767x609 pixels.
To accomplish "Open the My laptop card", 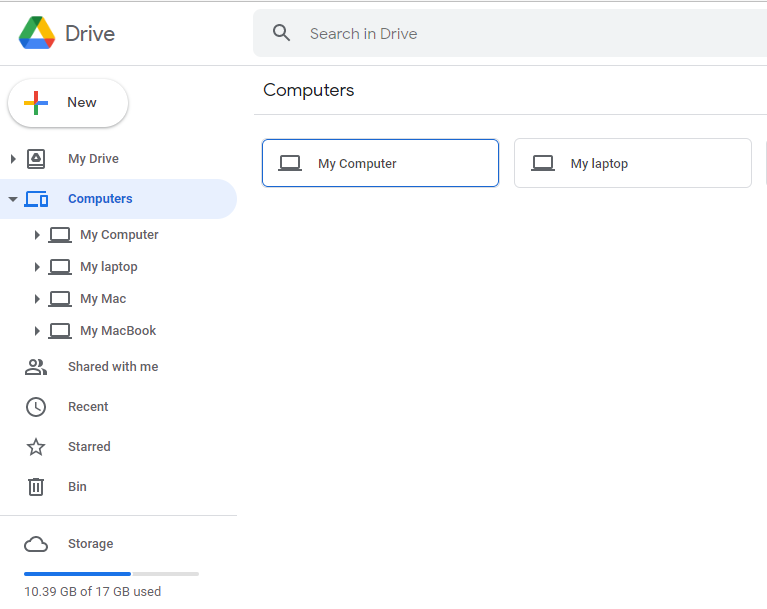I will tap(632, 163).
